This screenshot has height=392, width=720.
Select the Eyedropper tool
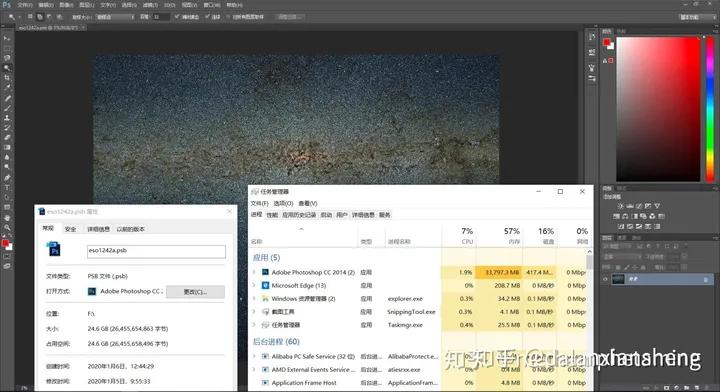[x=6, y=88]
